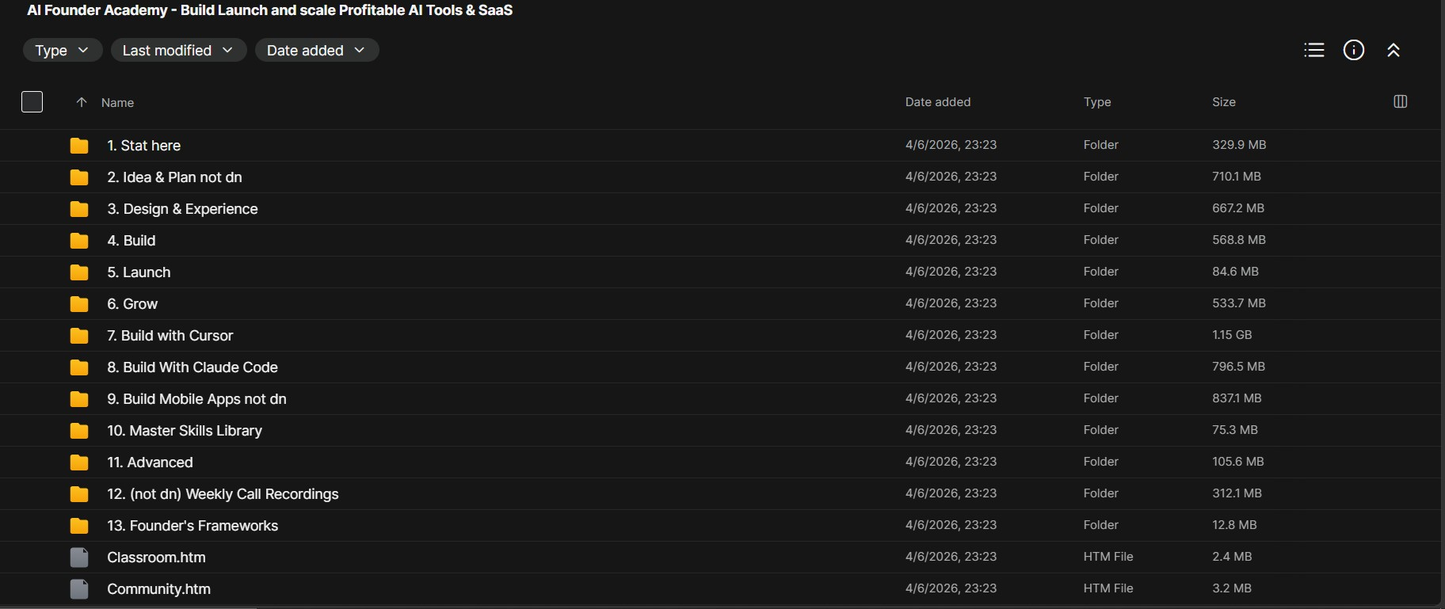Expand the Last modified filter
1445x609 pixels.
click(179, 50)
